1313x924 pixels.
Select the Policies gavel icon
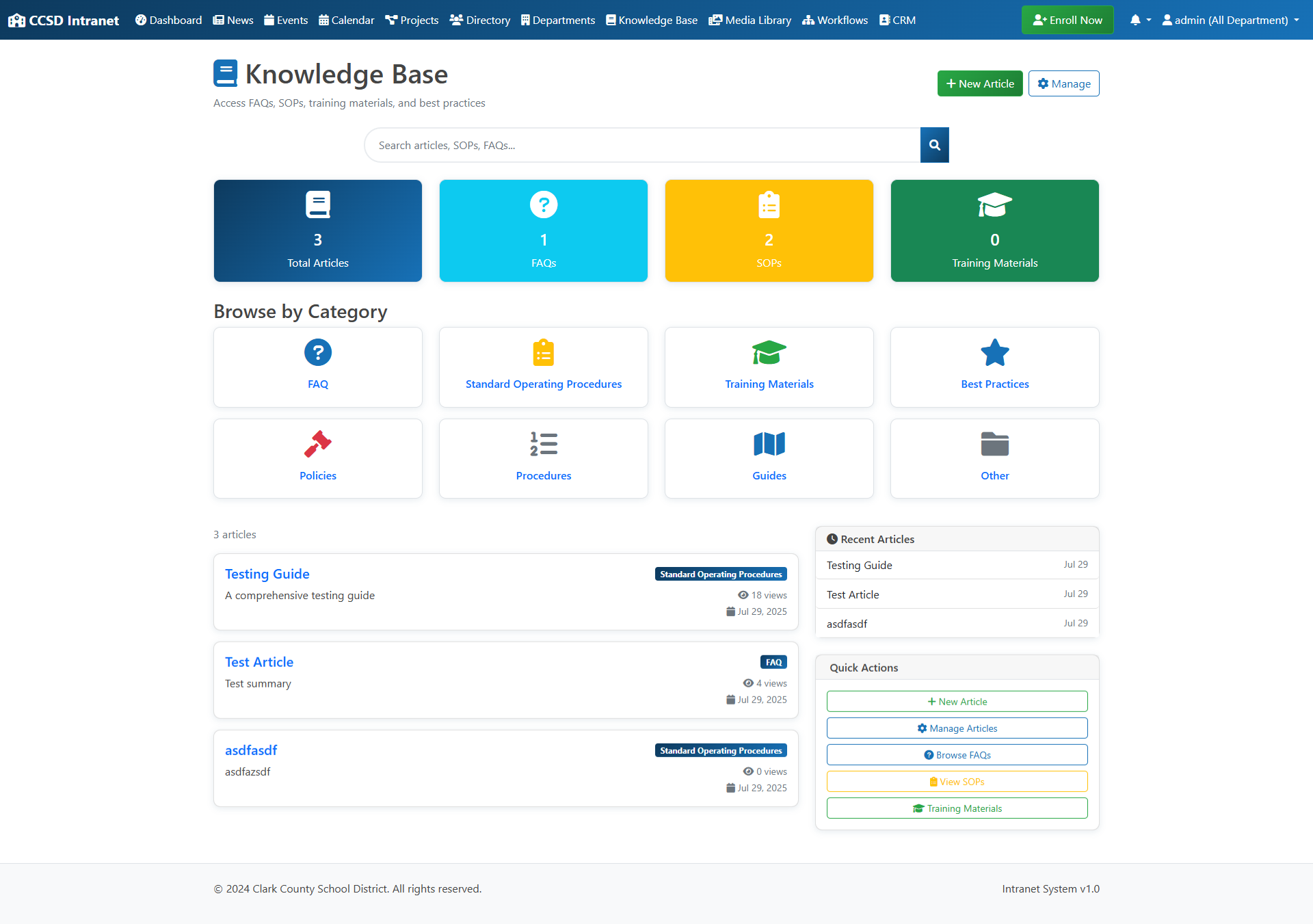click(318, 444)
